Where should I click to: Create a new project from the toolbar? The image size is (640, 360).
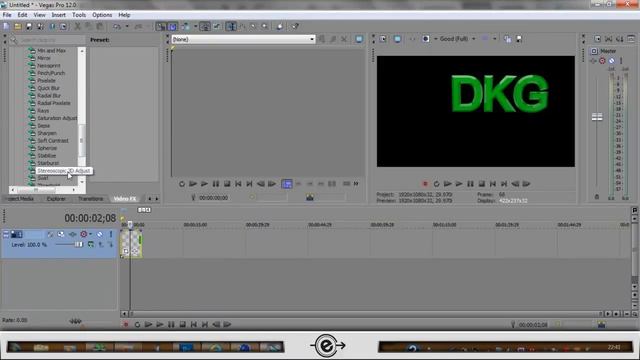tap(6, 27)
